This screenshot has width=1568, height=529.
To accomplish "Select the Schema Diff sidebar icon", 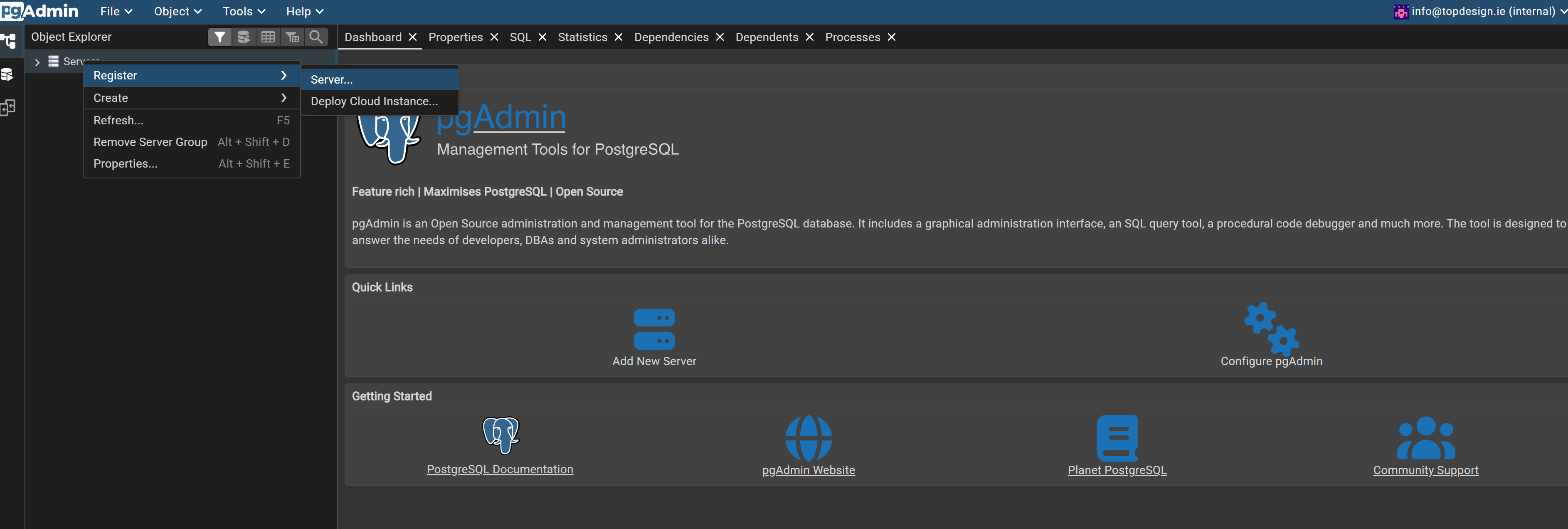I will 8,108.
